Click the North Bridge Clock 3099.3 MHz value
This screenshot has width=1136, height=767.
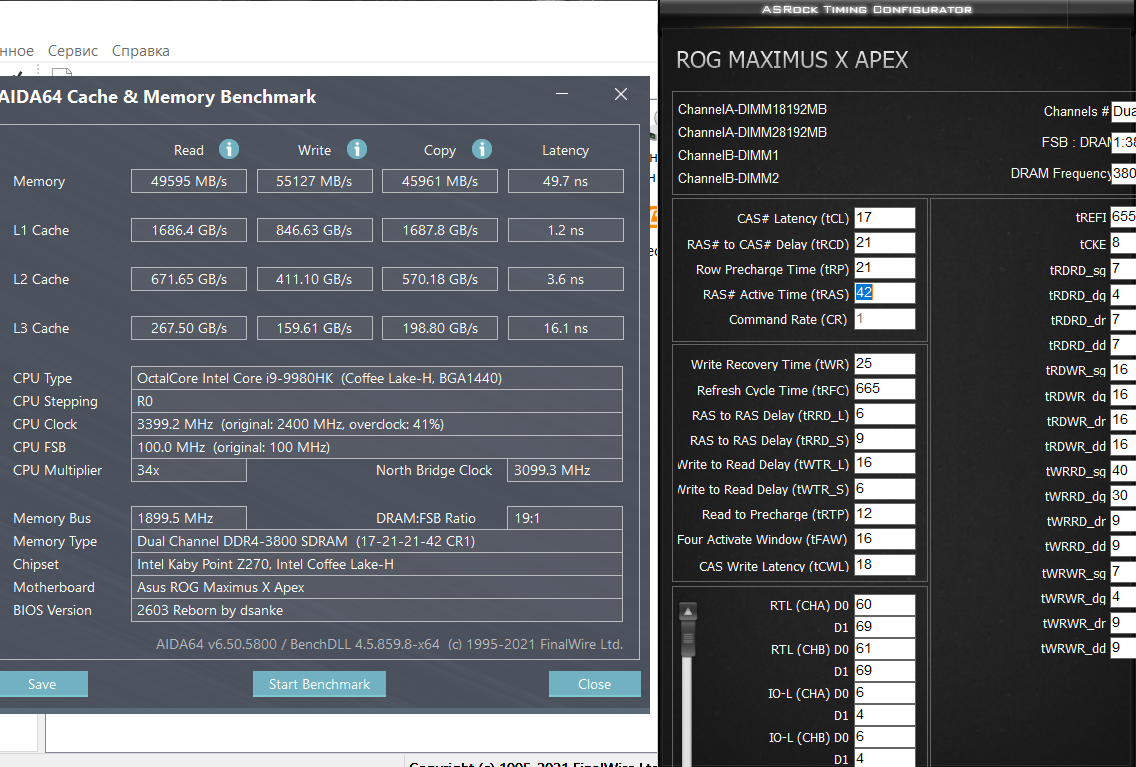(564, 470)
